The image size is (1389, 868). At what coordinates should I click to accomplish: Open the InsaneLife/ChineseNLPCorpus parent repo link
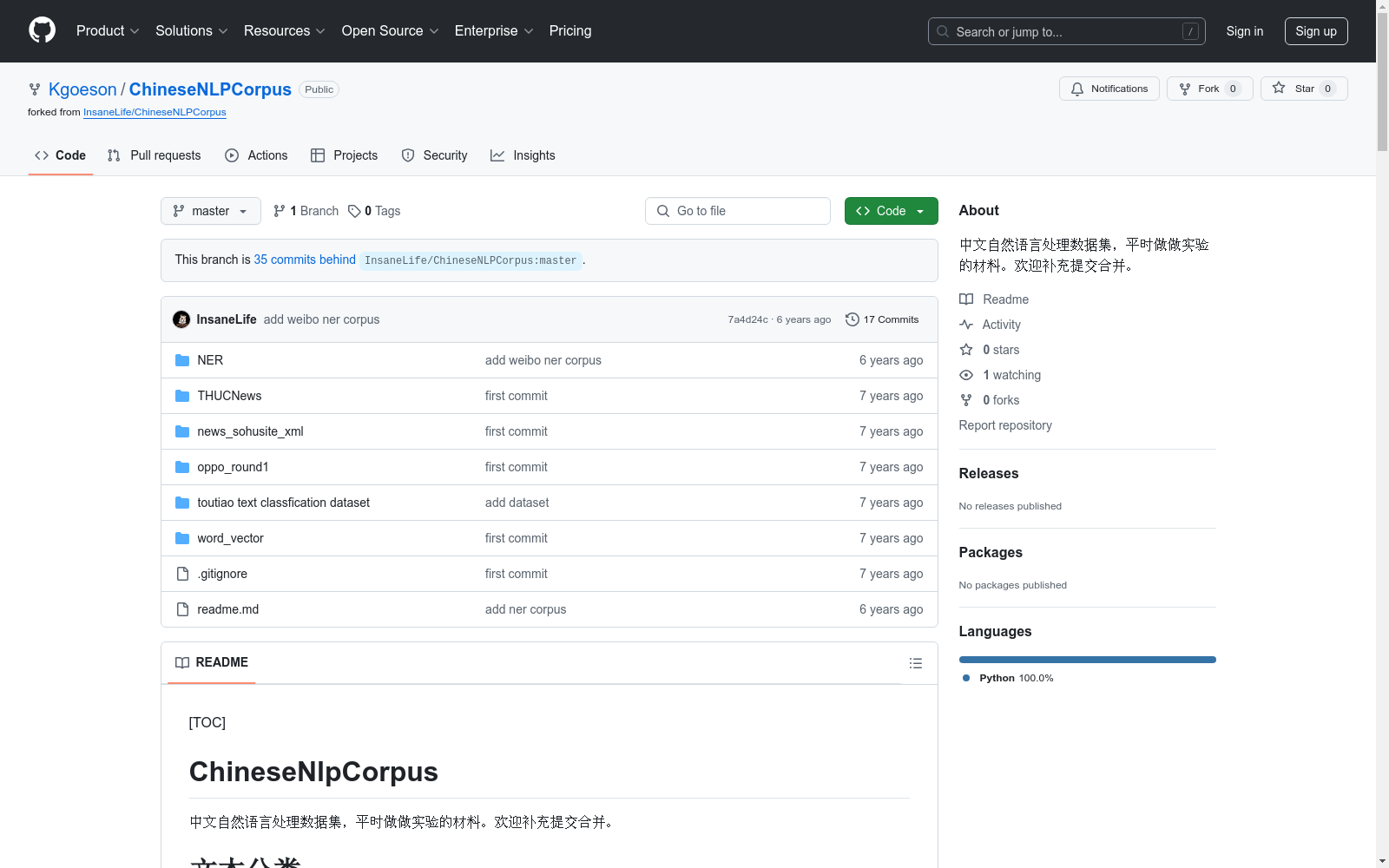pyautogui.click(x=155, y=112)
